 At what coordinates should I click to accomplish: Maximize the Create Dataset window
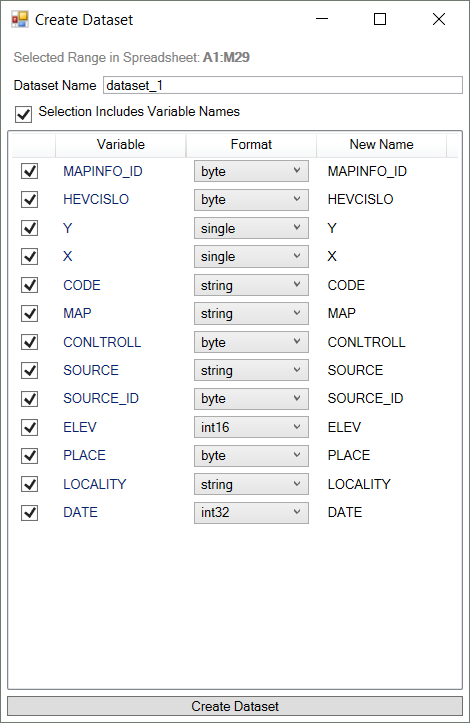(380, 19)
